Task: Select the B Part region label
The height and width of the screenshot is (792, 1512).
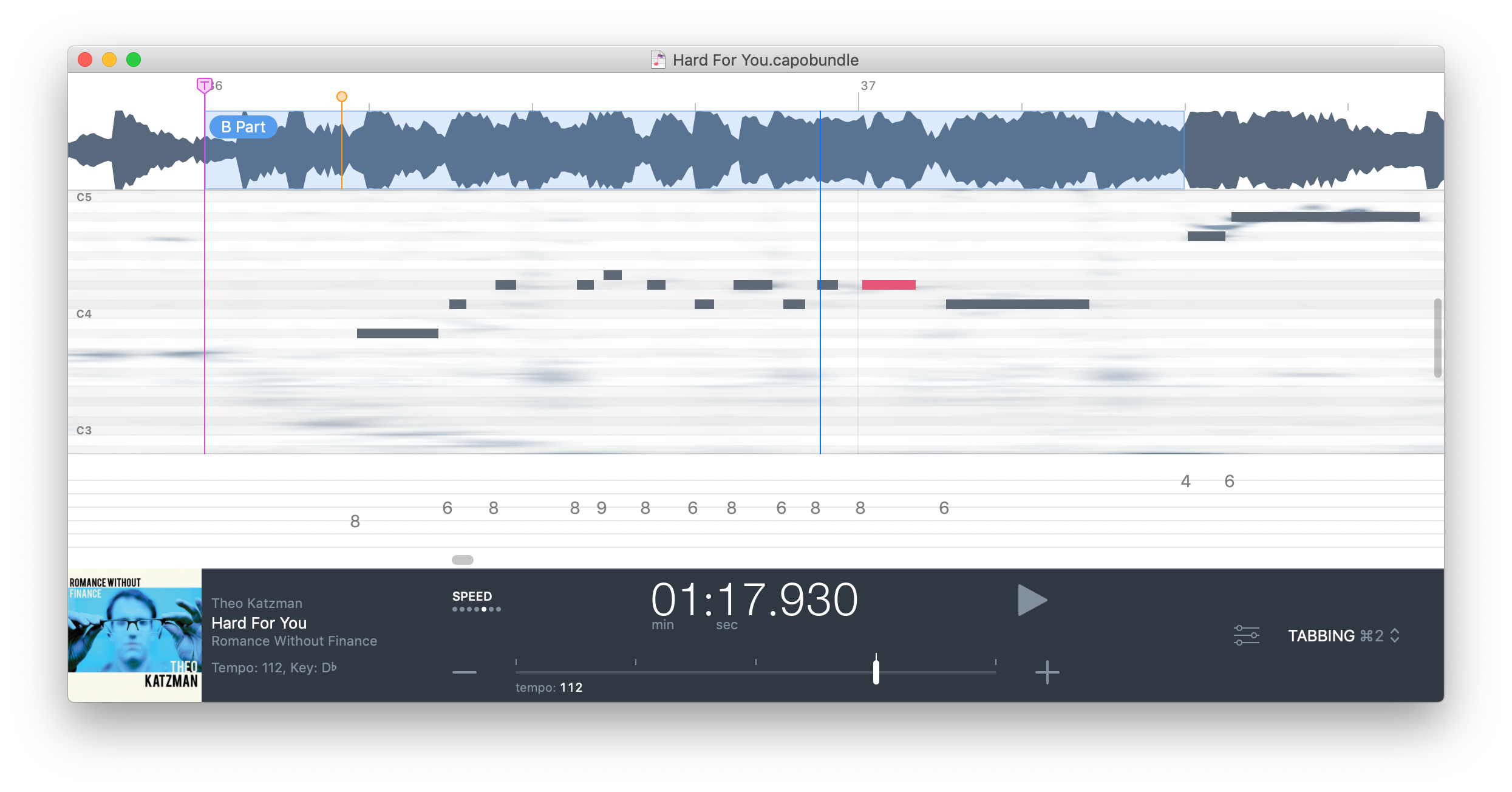Action: click(243, 127)
